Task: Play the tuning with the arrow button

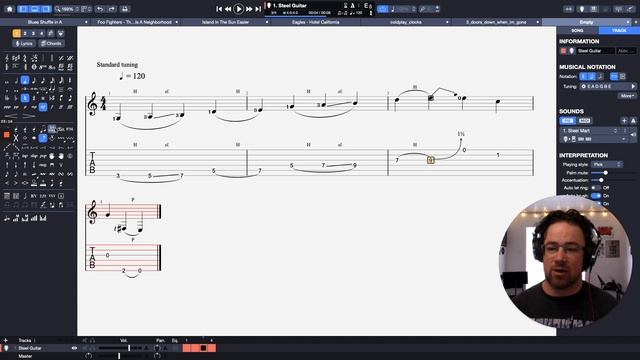Action: (633, 87)
